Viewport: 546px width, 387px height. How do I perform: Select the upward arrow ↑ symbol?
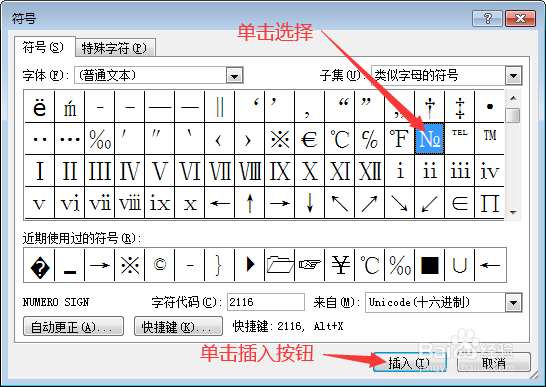pos(249,203)
